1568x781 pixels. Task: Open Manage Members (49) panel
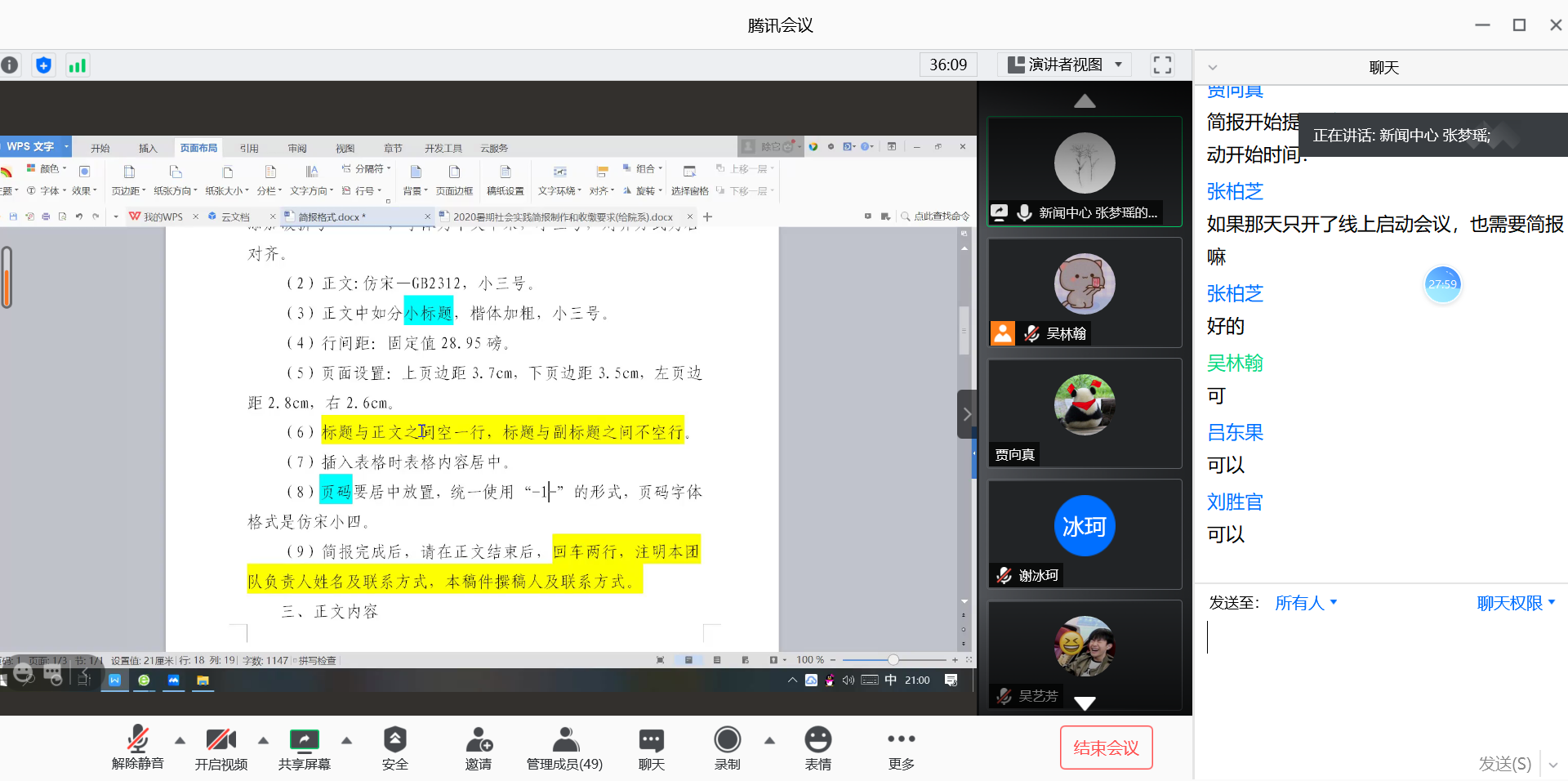(x=564, y=748)
